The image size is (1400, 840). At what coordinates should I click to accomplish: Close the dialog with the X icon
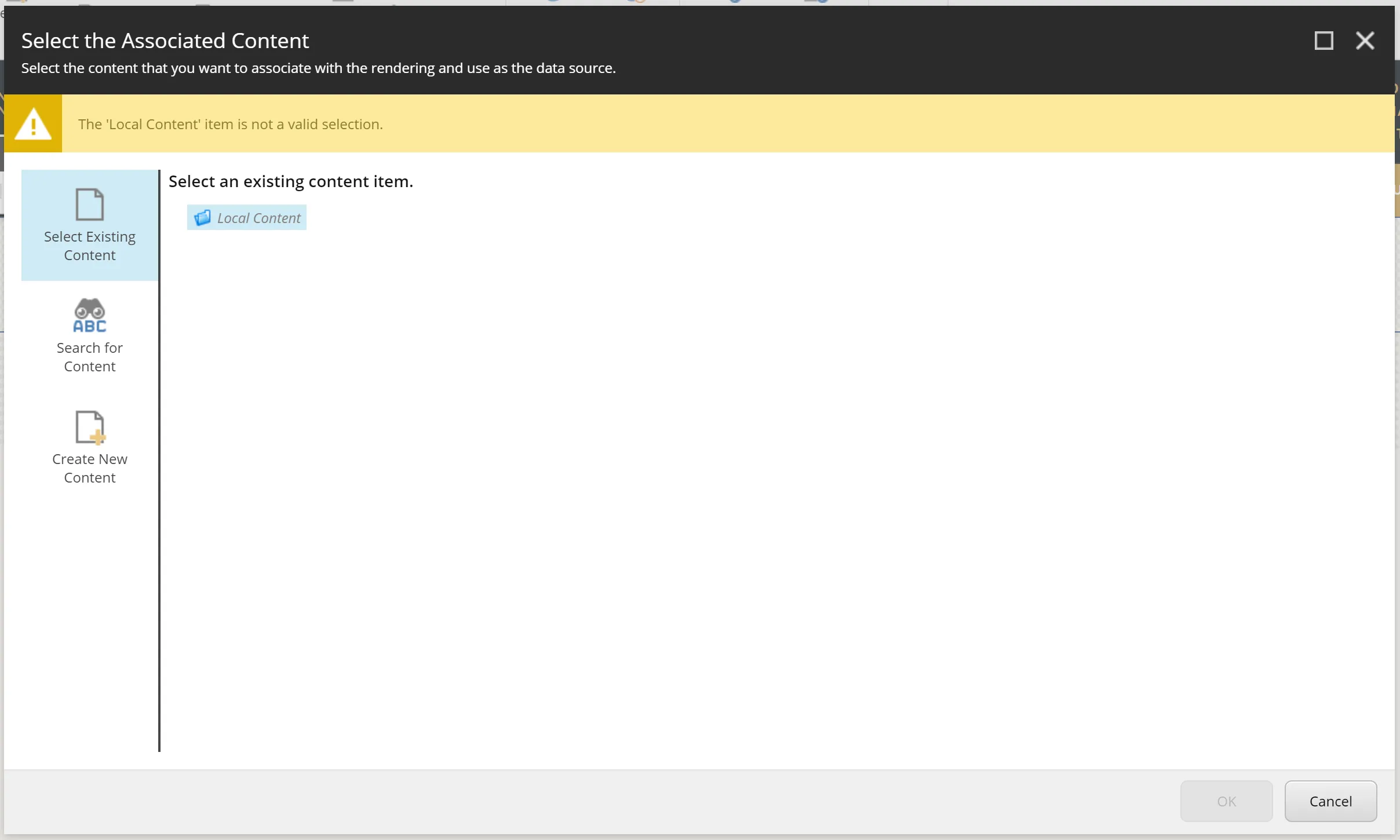(1365, 41)
